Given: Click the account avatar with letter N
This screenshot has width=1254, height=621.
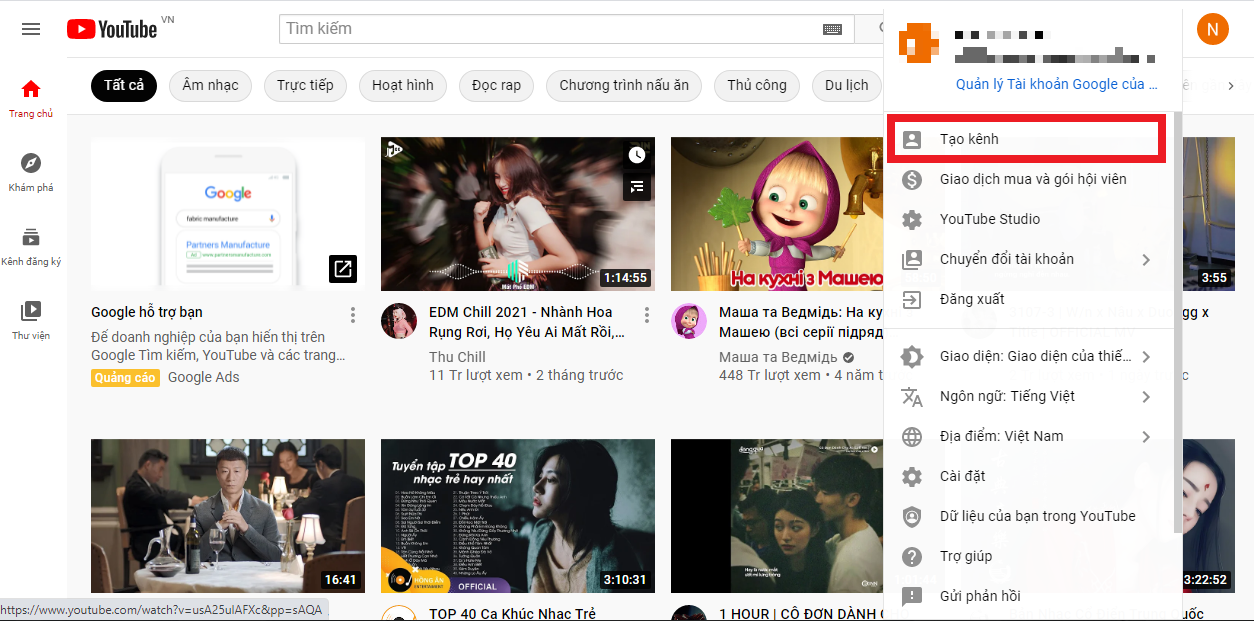Looking at the screenshot, I should pos(1212,29).
